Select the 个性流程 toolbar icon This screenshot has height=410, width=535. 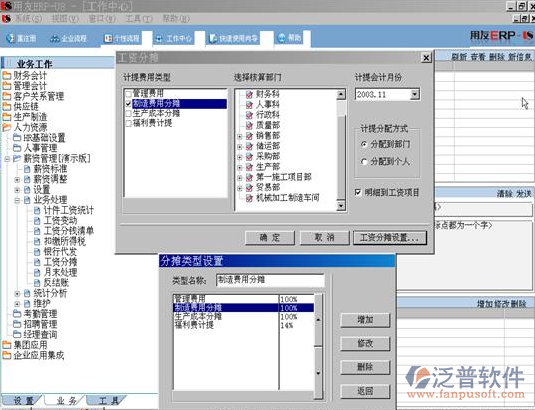coord(108,38)
